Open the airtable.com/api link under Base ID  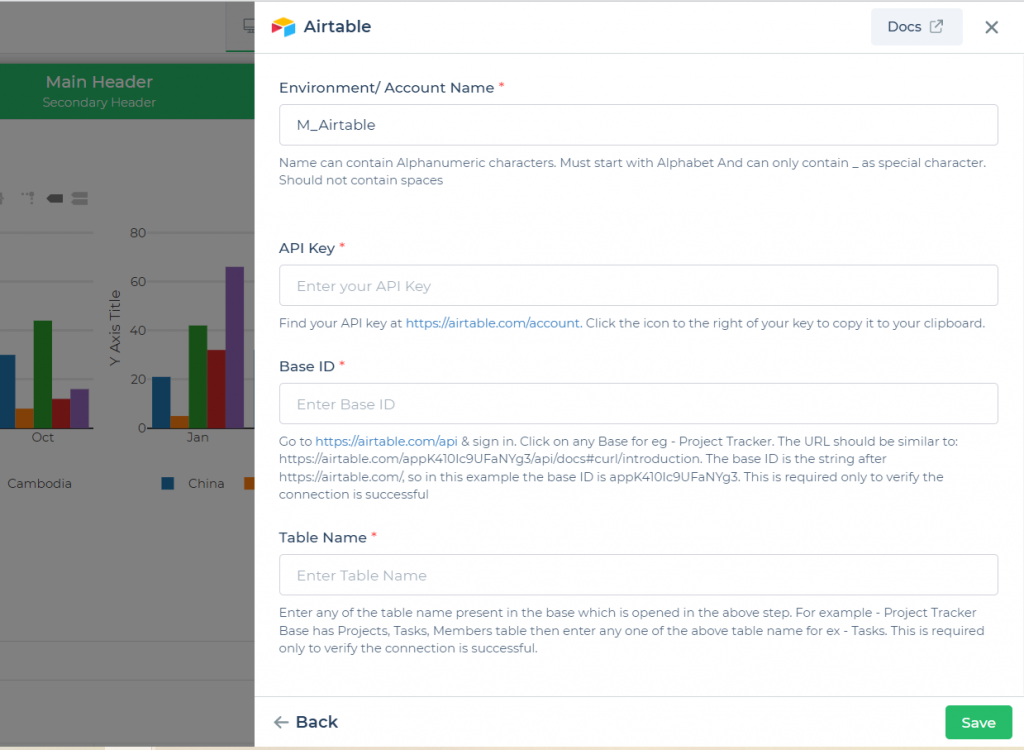pyautogui.click(x=348, y=441)
